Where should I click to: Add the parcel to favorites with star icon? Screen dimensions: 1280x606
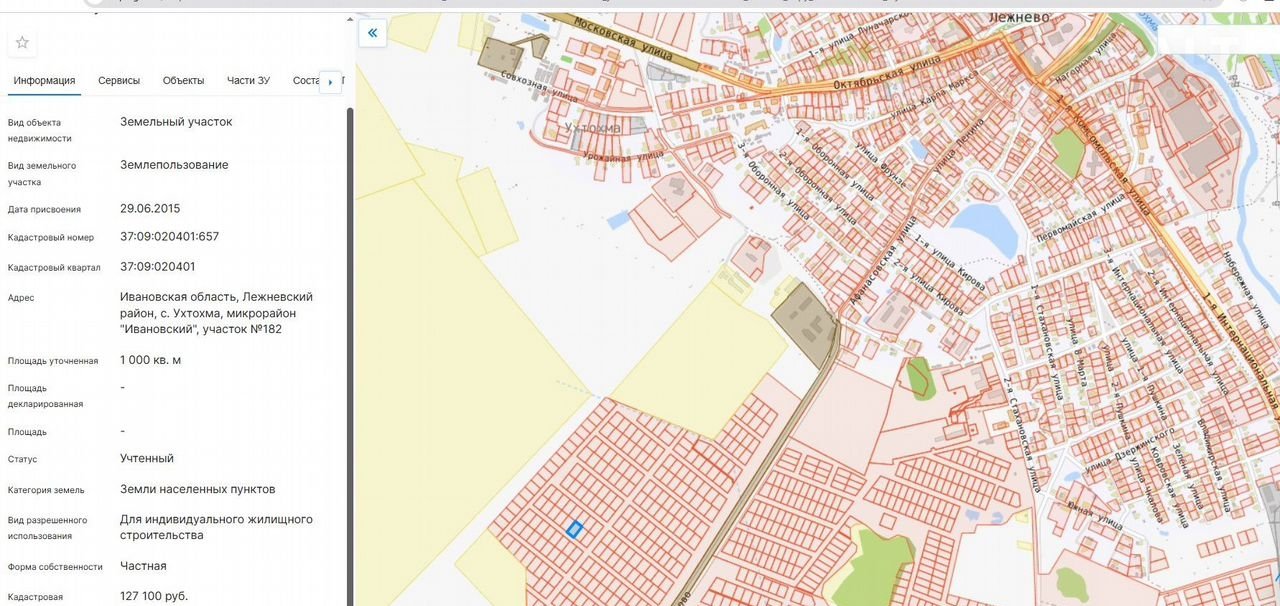tap(22, 42)
